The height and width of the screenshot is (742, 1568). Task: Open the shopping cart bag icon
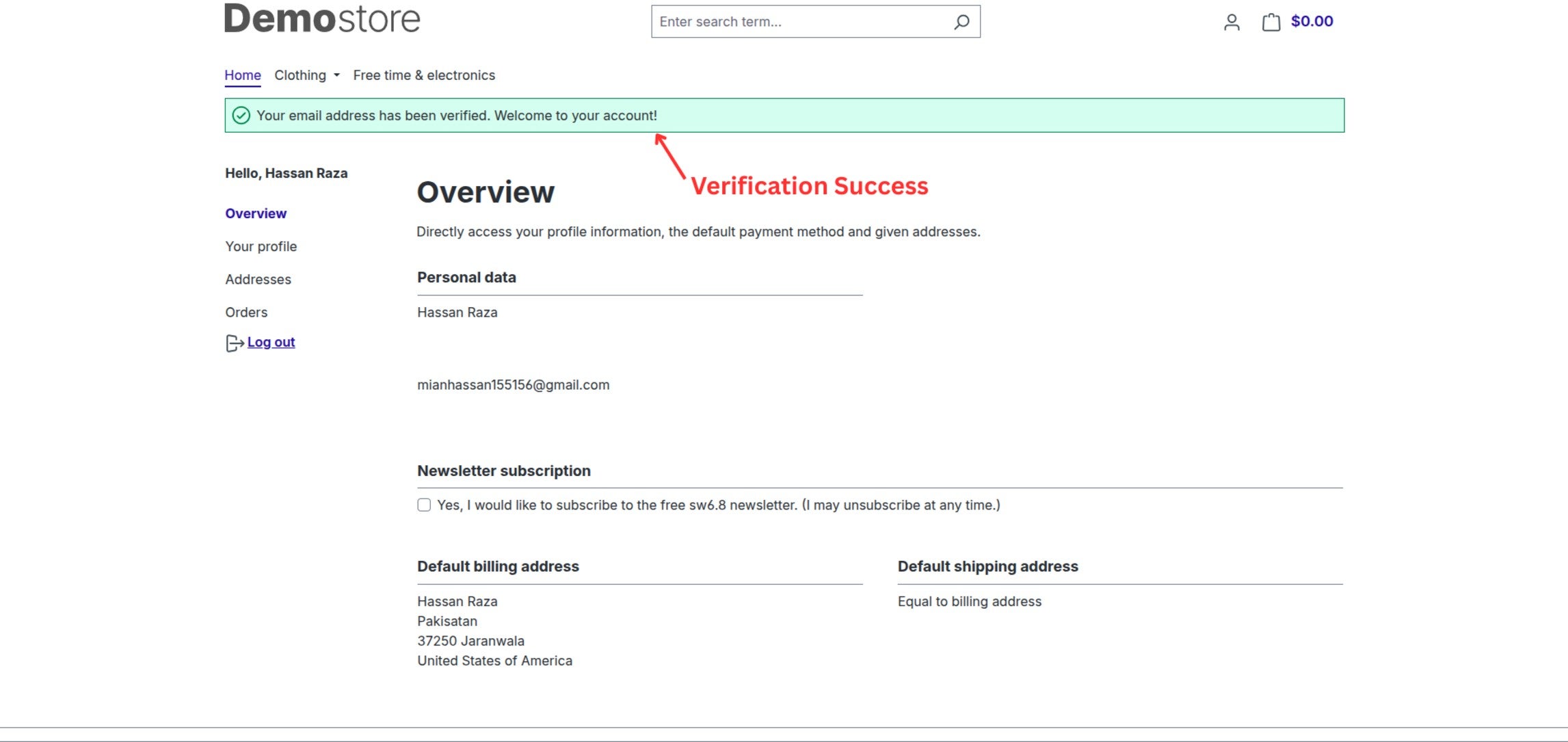[x=1271, y=22]
